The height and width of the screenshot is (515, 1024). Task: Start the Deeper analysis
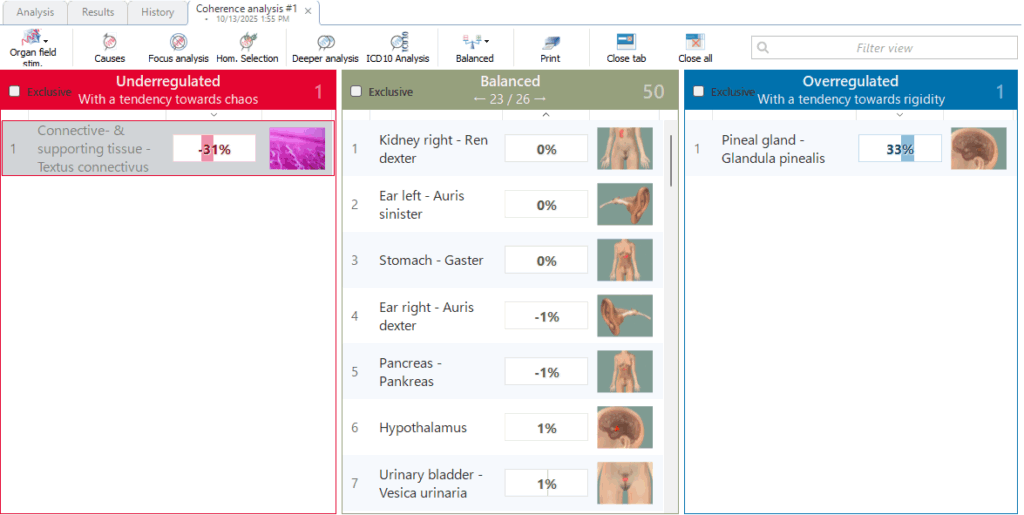[x=325, y=47]
